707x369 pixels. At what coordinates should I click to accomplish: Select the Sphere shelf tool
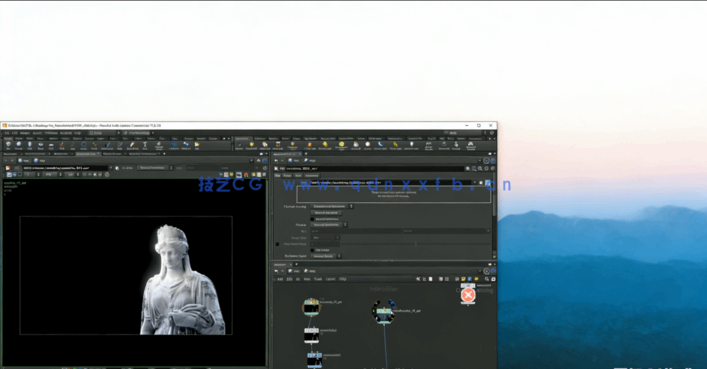pos(19,145)
